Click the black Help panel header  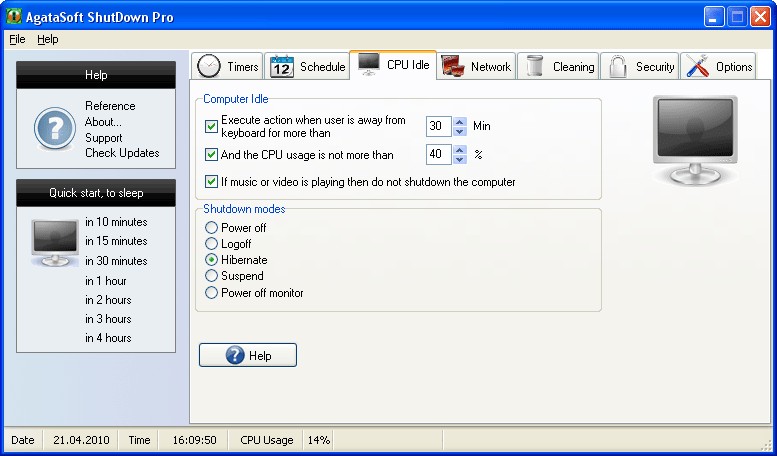pos(96,75)
